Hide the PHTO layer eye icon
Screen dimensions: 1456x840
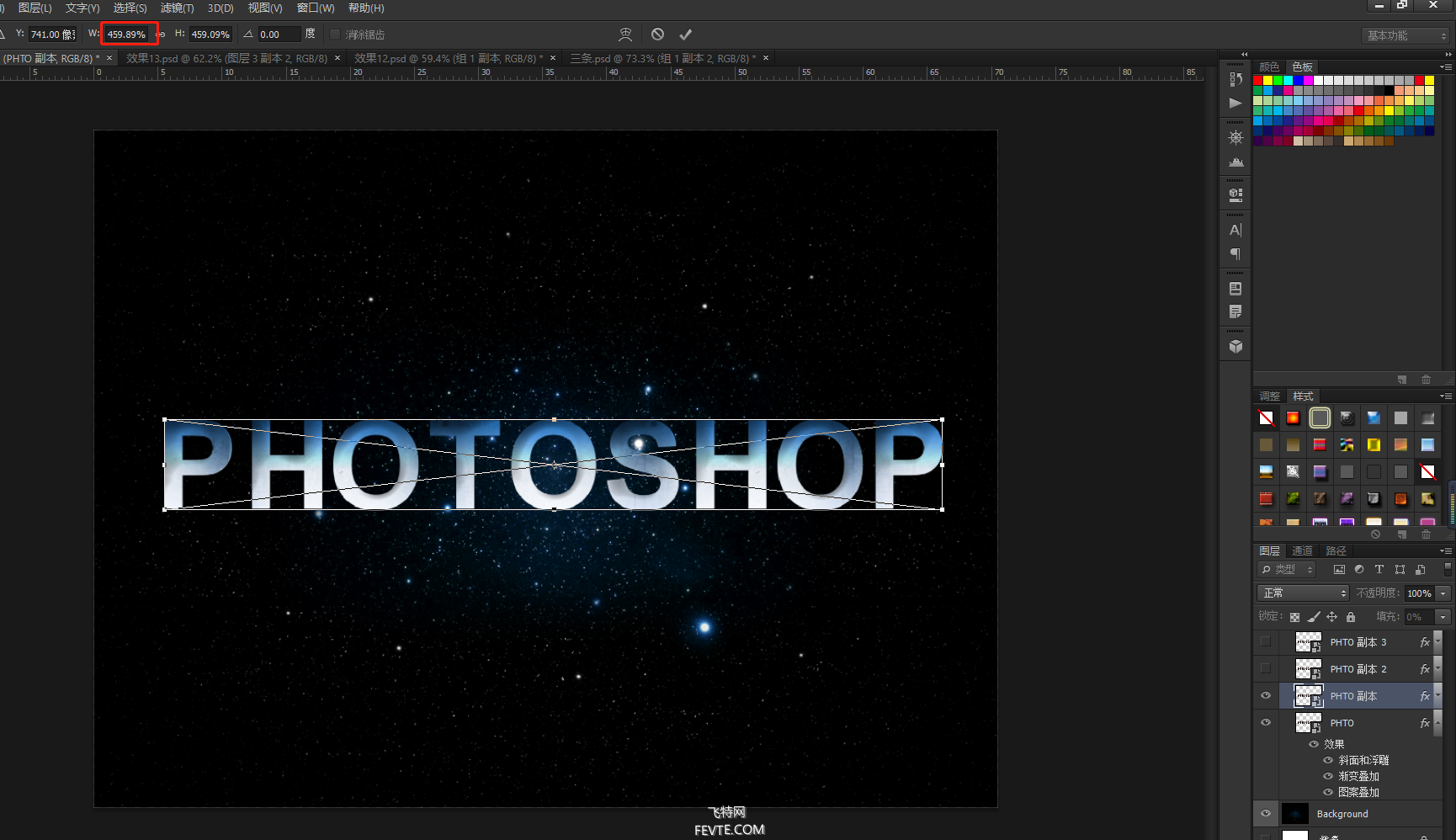(1266, 722)
